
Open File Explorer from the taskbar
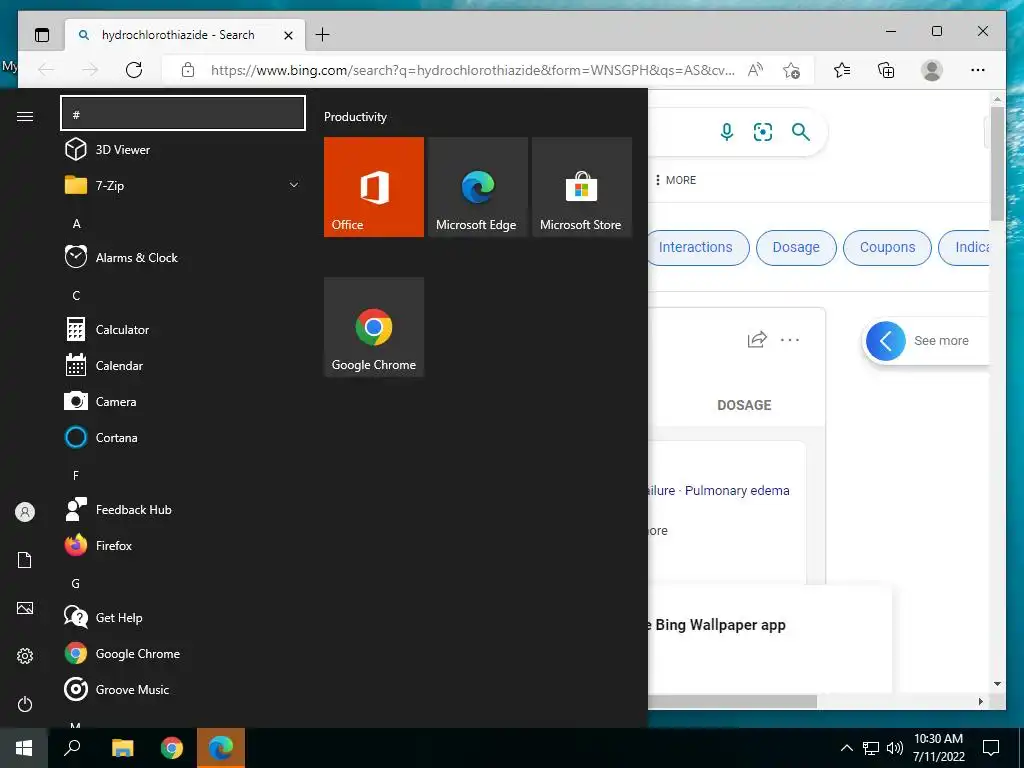tap(122, 748)
